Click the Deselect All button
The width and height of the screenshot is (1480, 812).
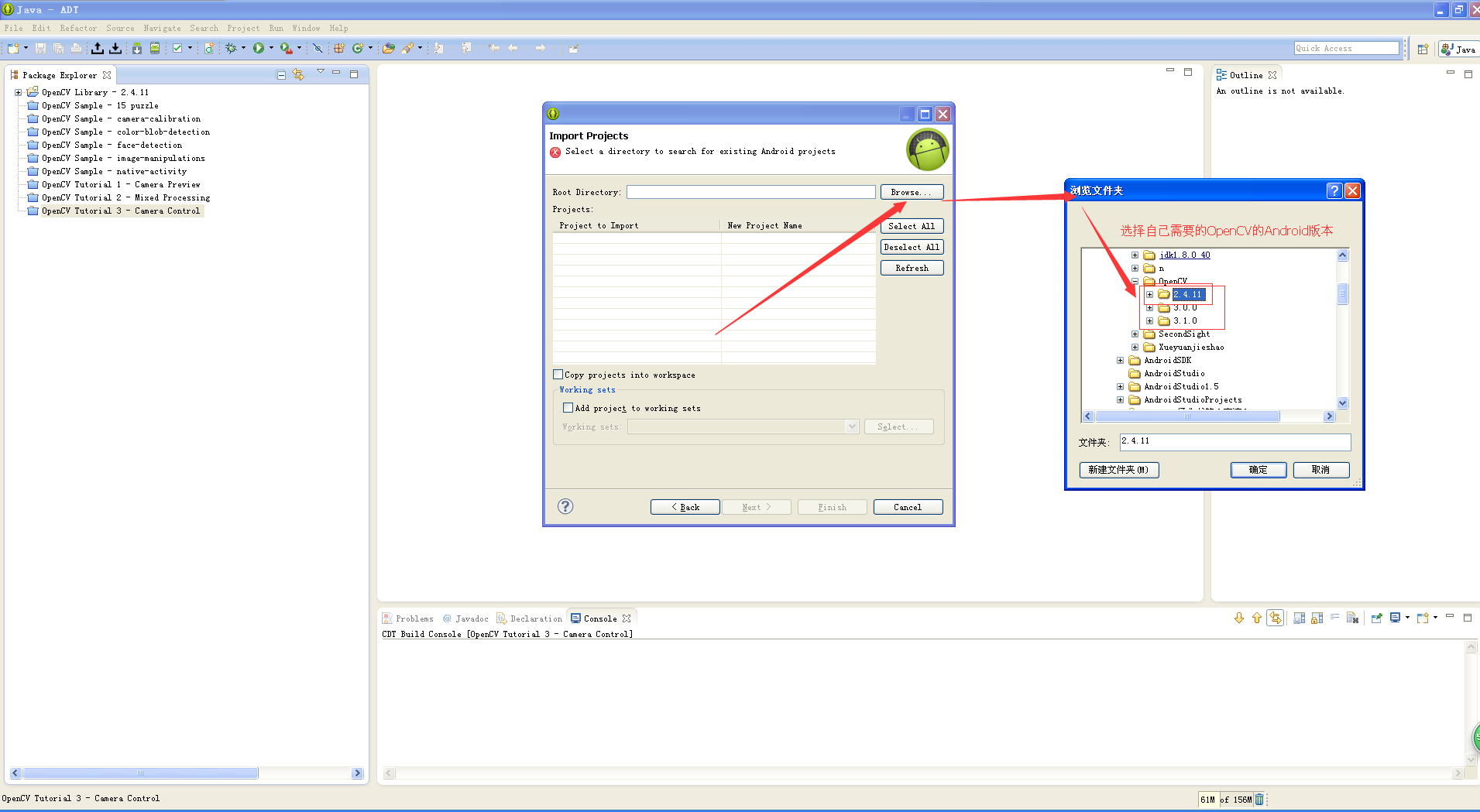912,247
